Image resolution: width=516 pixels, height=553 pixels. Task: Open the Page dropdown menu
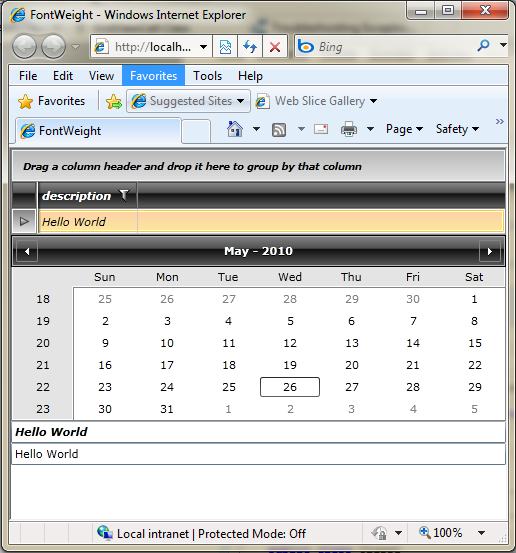tap(404, 129)
